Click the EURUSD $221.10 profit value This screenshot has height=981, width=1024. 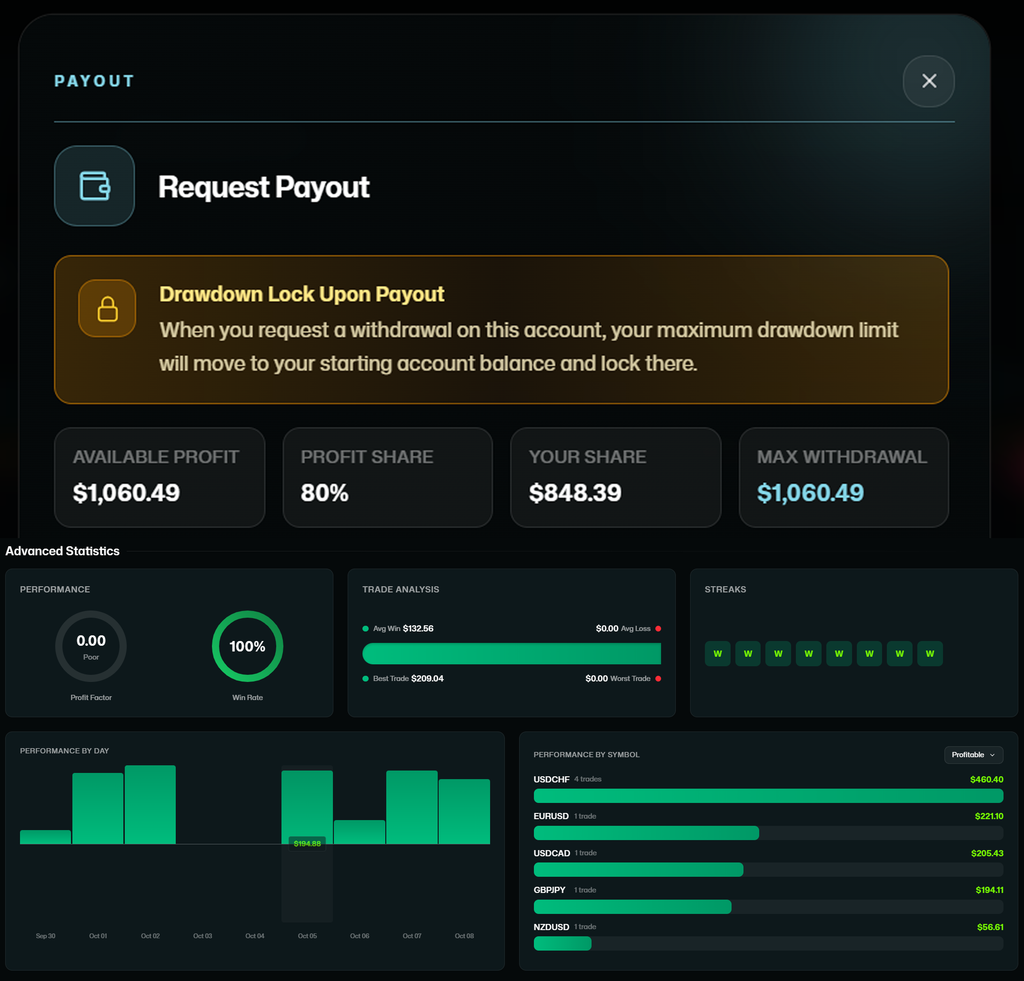click(x=989, y=816)
